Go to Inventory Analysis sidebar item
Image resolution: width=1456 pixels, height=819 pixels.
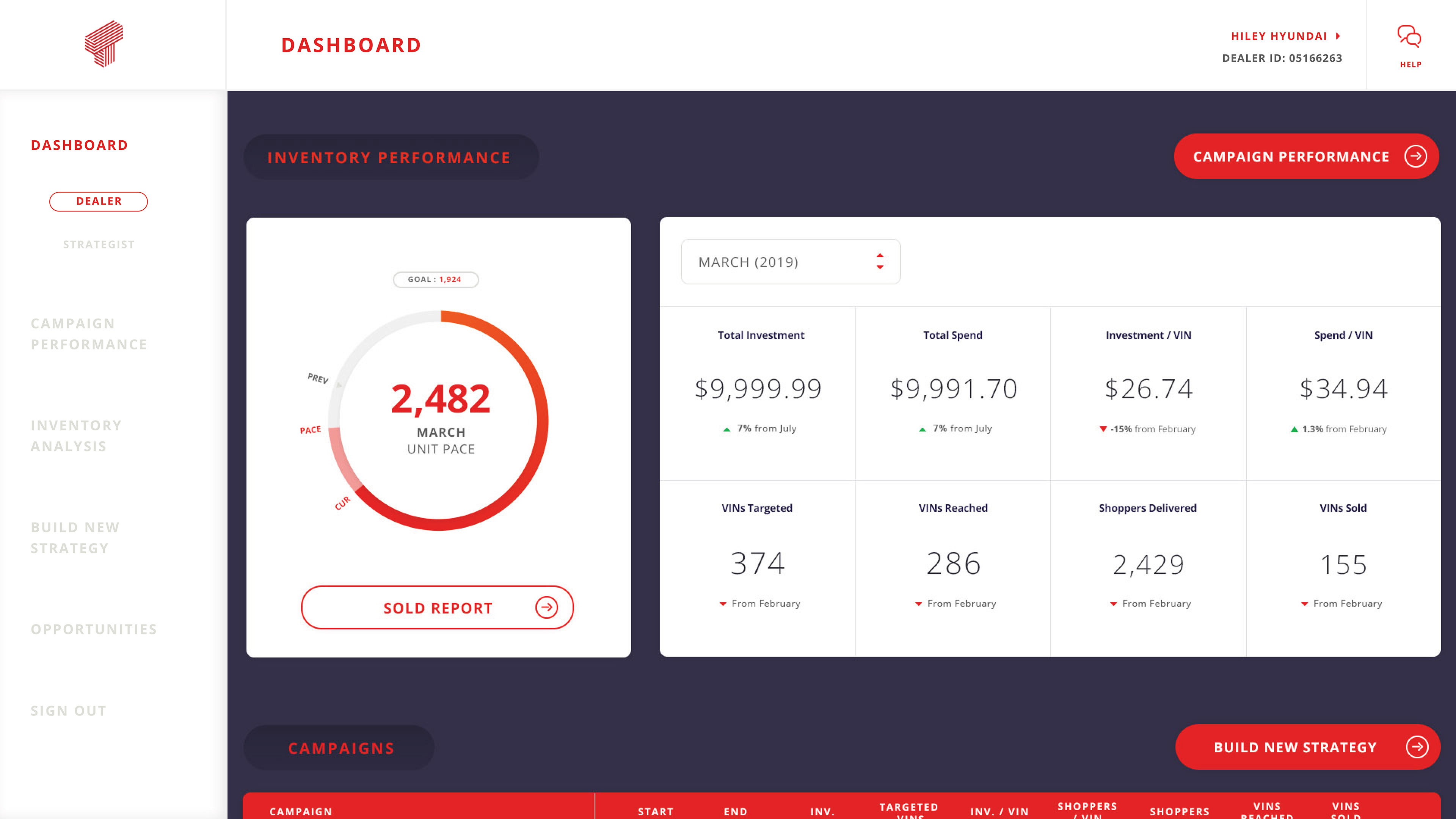tap(76, 436)
